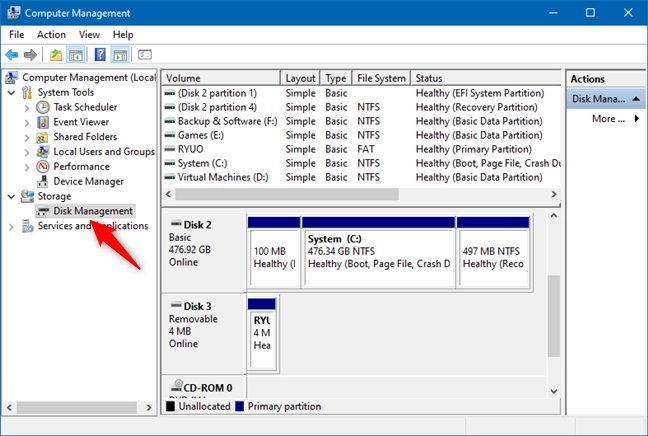Screen dimensions: 648x436
Task: Click the CD-ROM 0 disc icon
Action: (177, 386)
